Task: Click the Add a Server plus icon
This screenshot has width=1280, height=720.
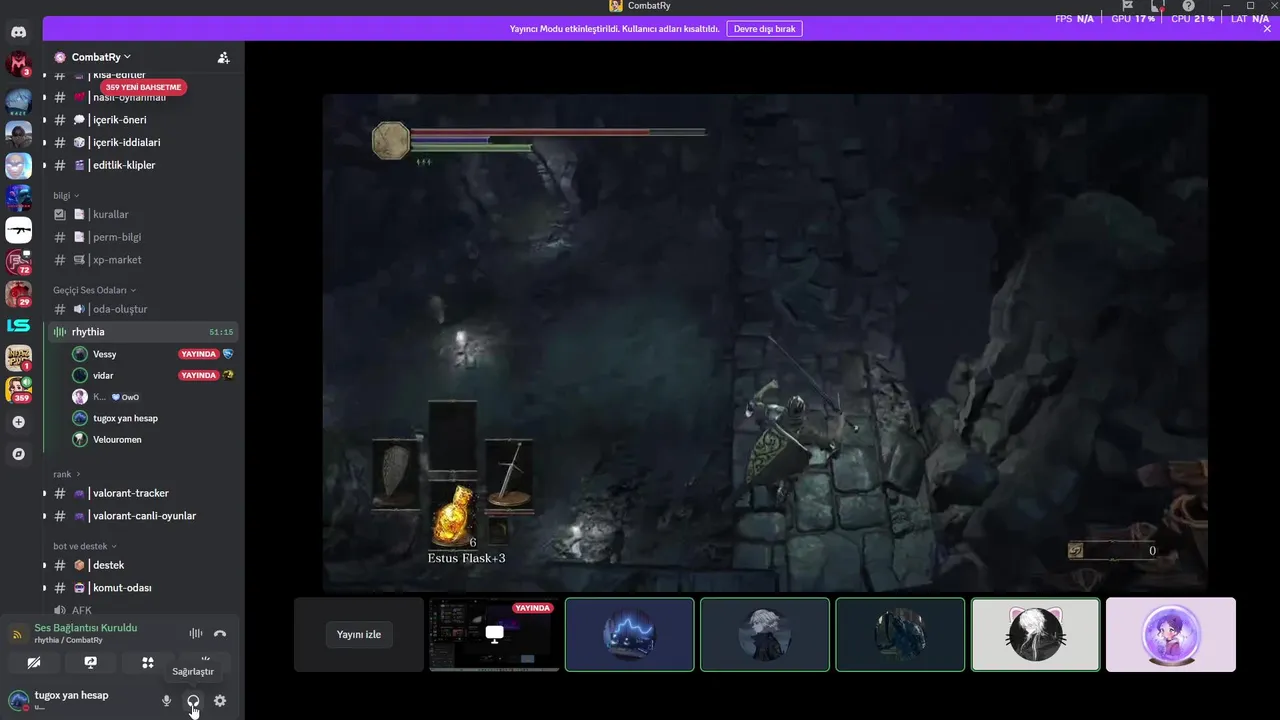Action: point(18,422)
